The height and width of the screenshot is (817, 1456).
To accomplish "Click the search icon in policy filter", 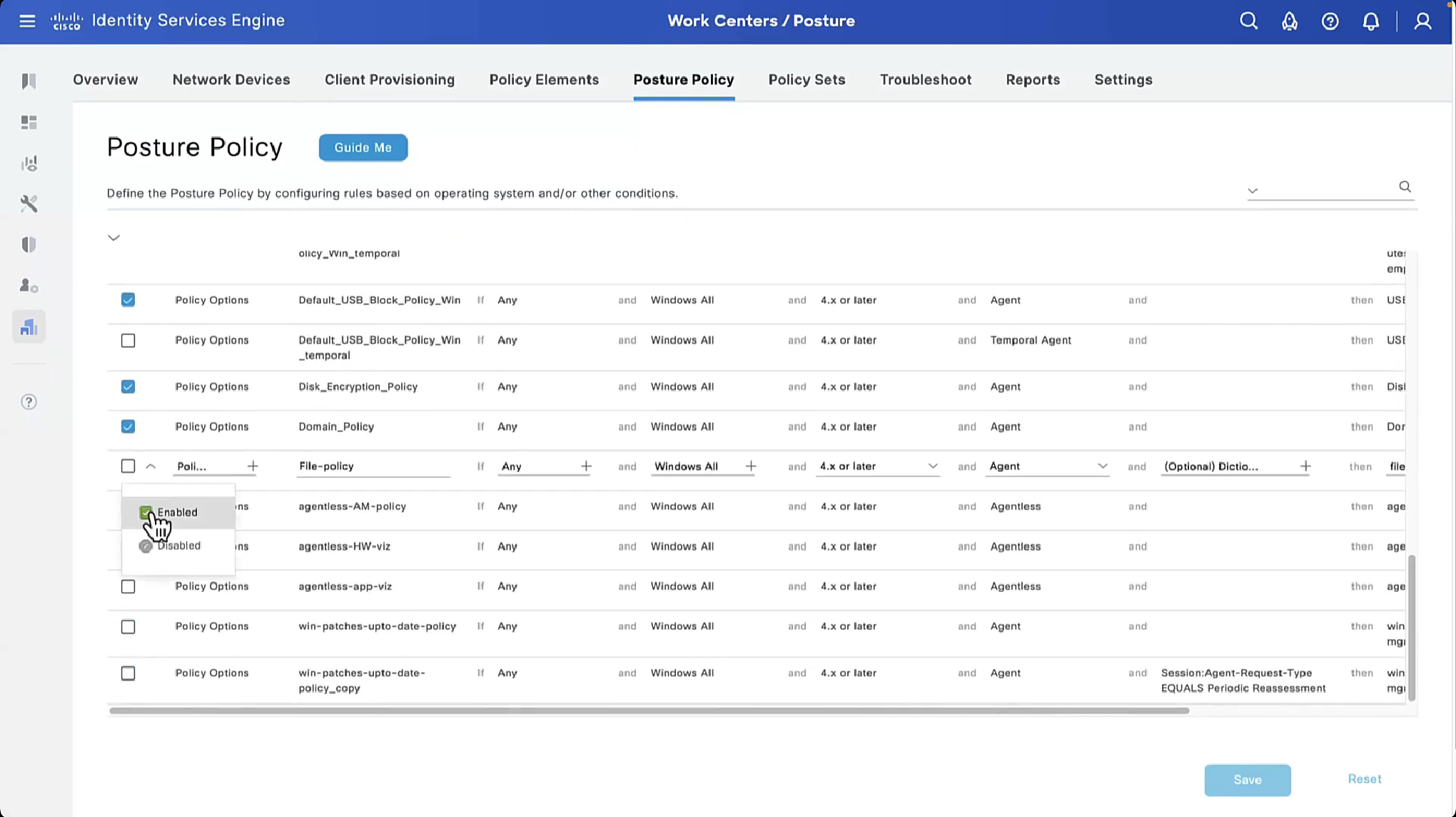I will pos(1405,186).
